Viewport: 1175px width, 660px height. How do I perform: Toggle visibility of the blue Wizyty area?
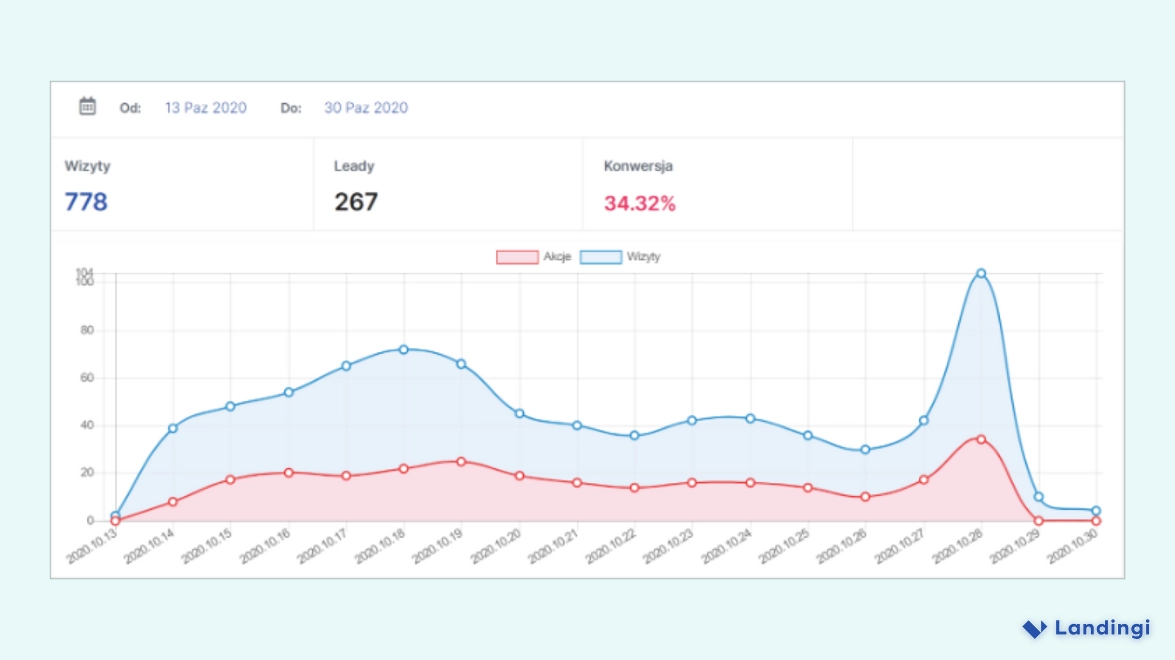(x=602, y=256)
